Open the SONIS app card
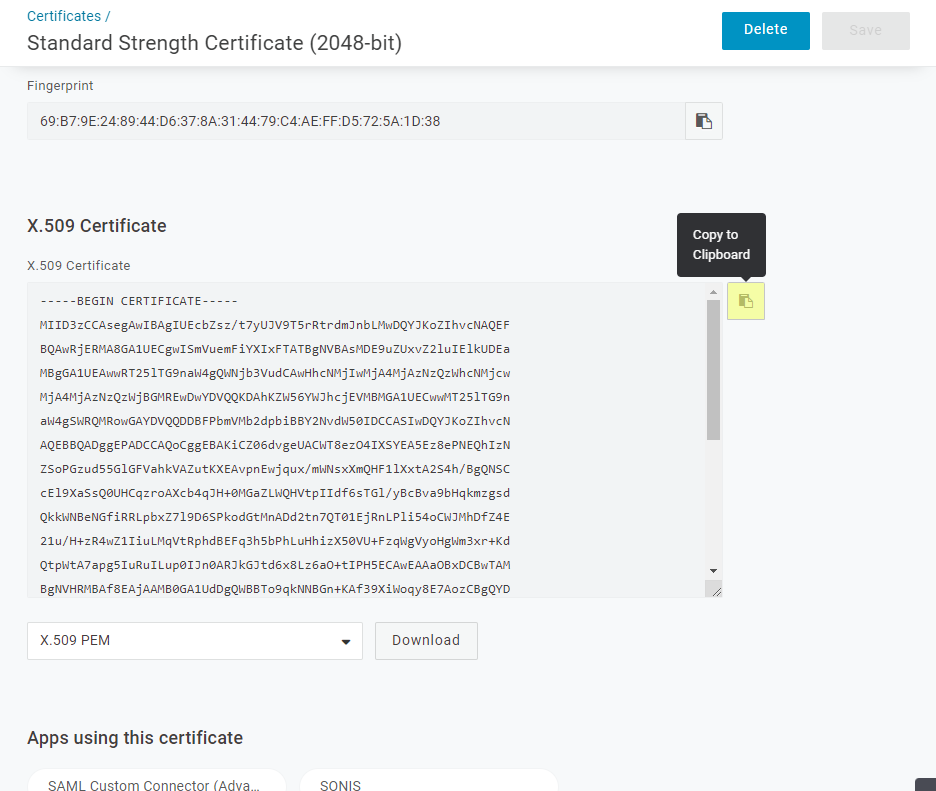Viewport: 936px width, 791px height. (428, 783)
